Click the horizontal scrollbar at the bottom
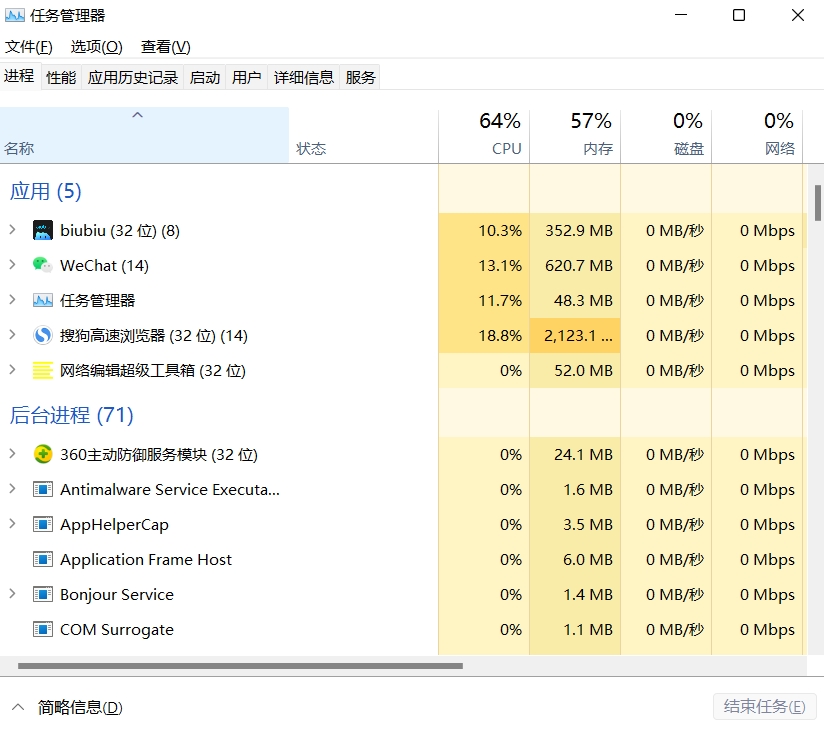Screen dimensions: 824x731 240,665
